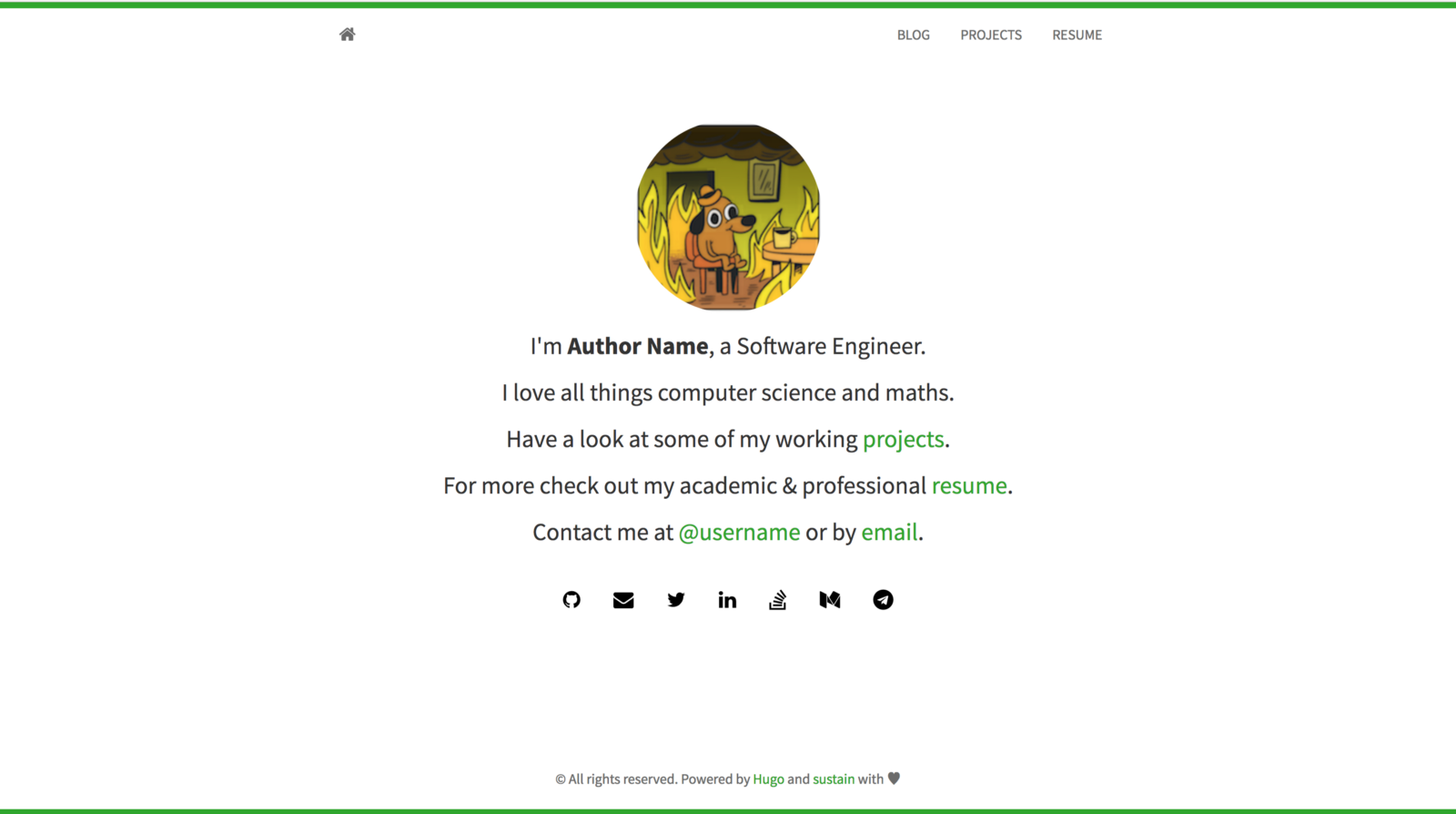
Task: Open the Medium icon link
Action: tap(830, 600)
